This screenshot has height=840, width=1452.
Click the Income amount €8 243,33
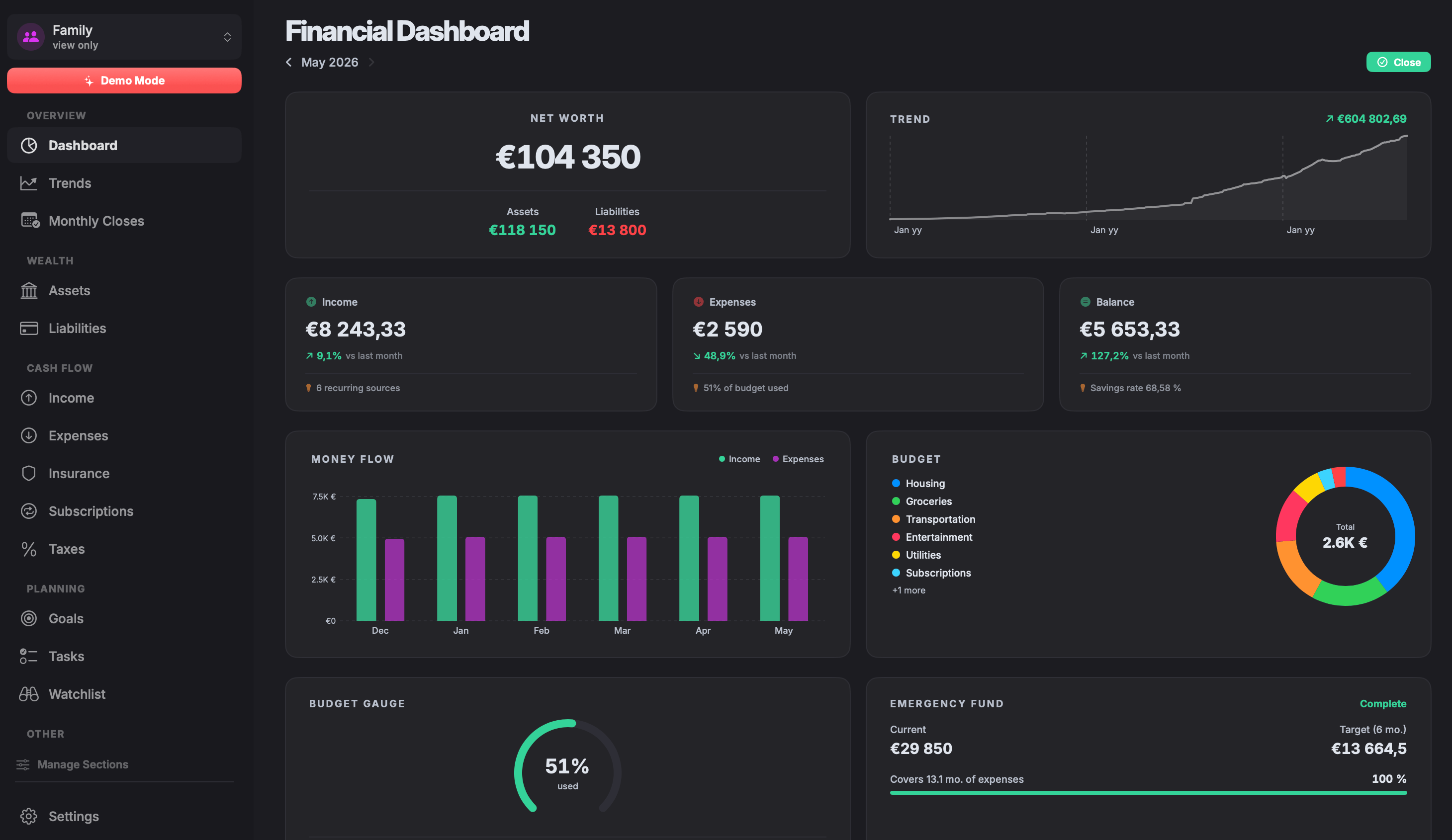[356, 330]
